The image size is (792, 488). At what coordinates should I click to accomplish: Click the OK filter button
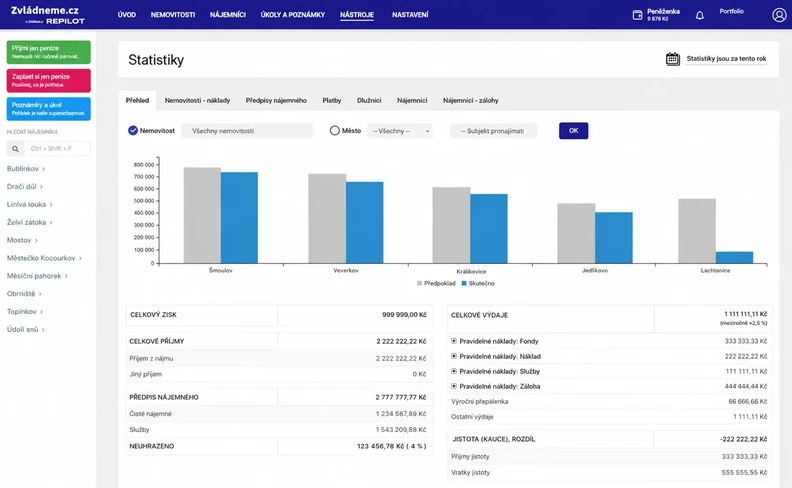click(573, 131)
